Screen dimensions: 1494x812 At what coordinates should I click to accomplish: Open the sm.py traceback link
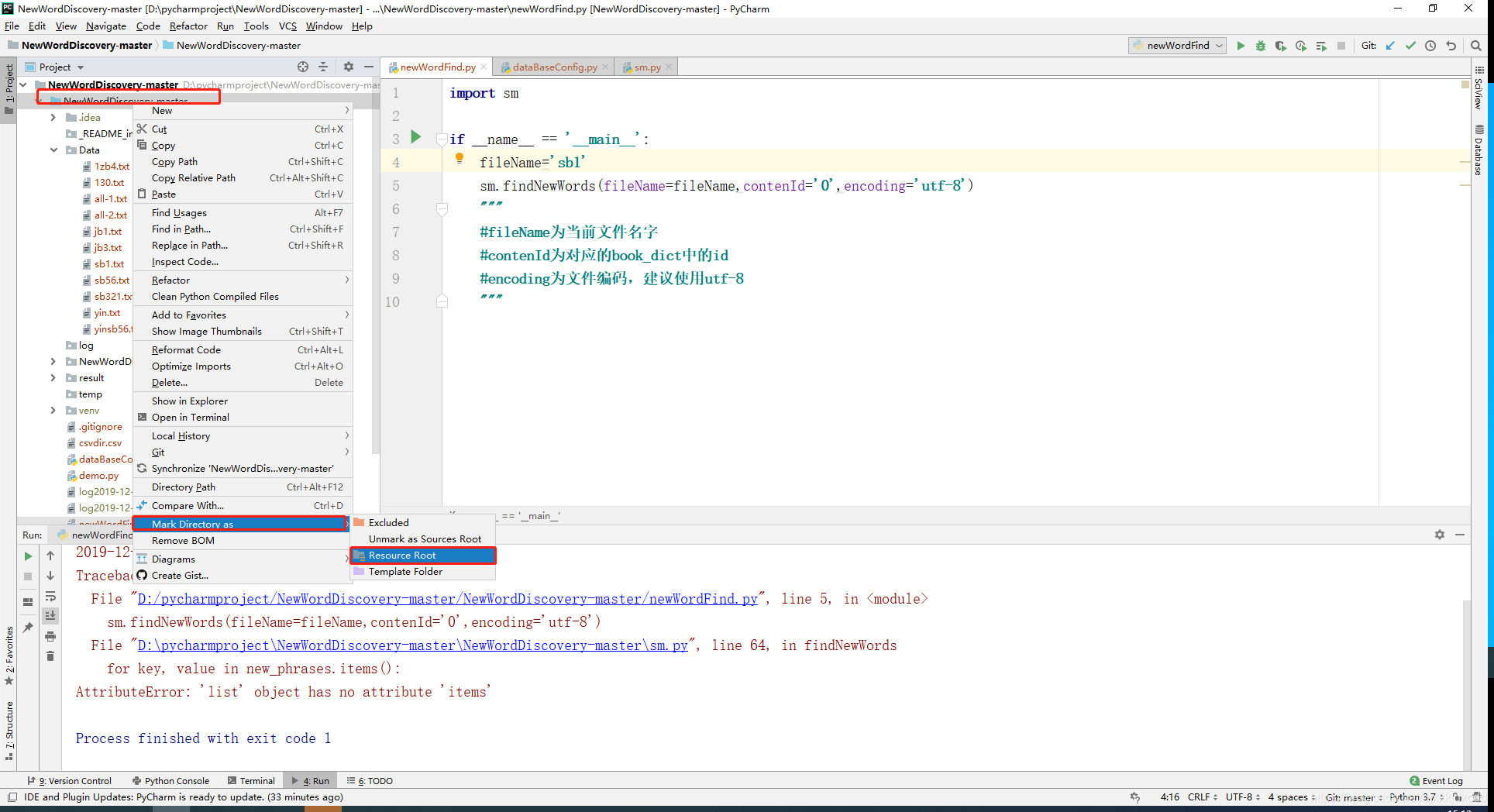(412, 645)
